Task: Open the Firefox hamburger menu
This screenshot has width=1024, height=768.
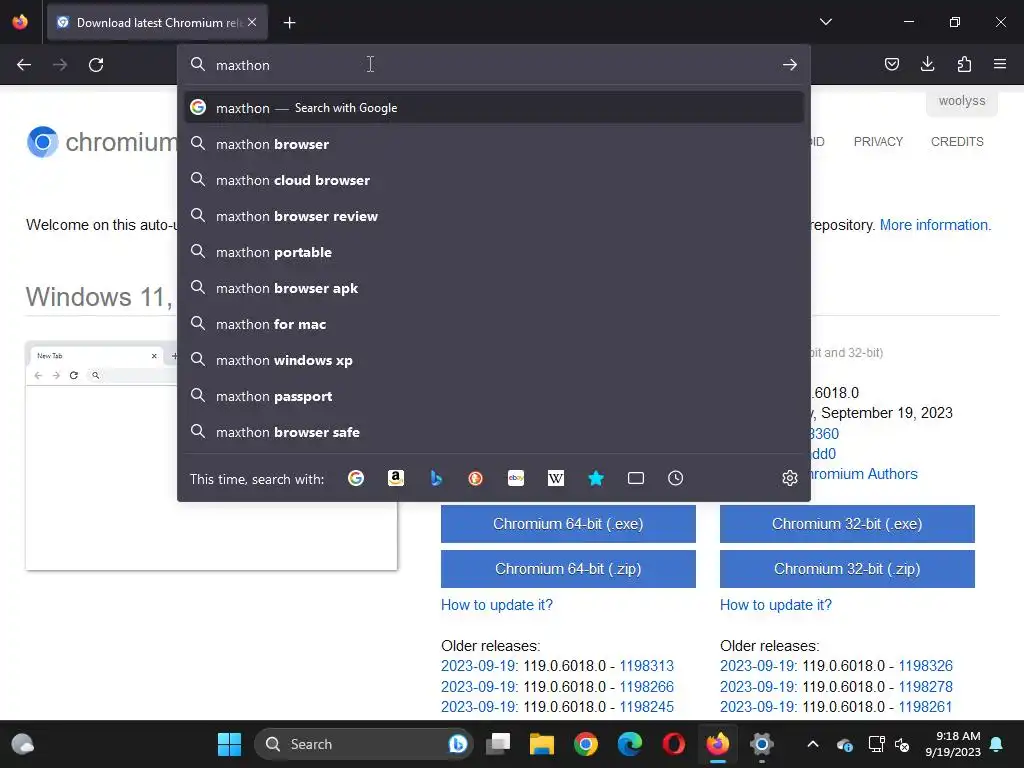Action: (x=1000, y=64)
